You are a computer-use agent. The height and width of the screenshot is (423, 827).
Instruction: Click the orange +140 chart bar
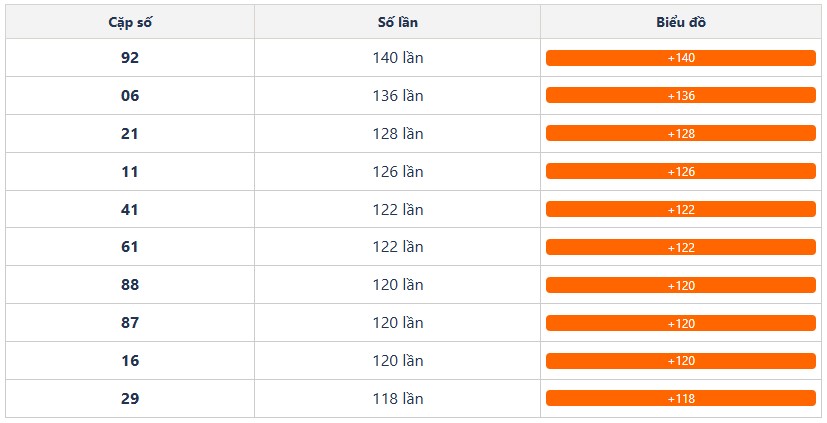(680, 58)
